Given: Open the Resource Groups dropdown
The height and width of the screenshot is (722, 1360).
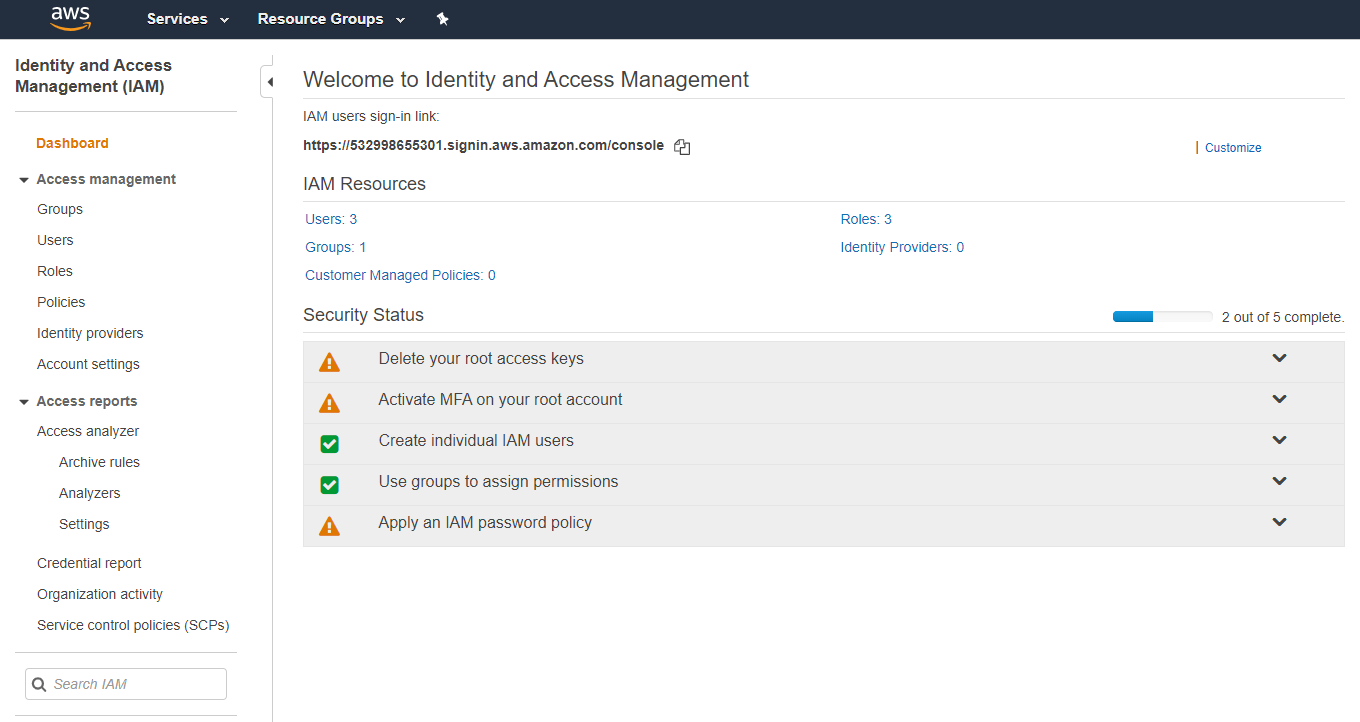Looking at the screenshot, I should click(x=331, y=19).
